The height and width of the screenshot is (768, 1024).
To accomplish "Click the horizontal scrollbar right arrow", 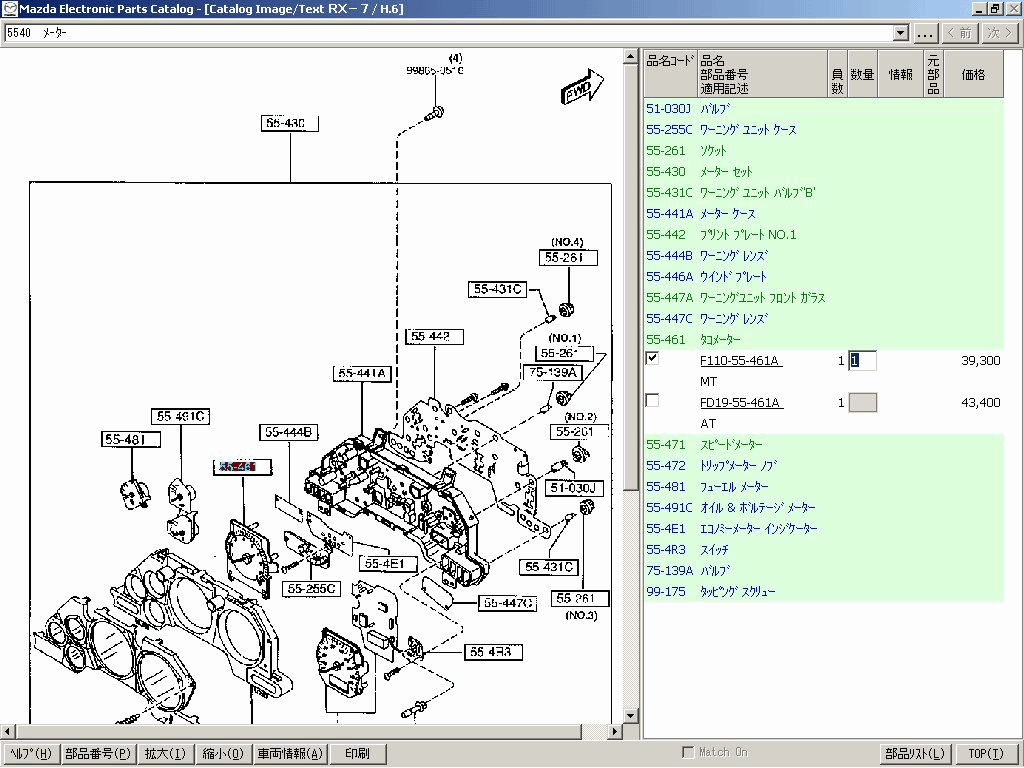I will [614, 731].
